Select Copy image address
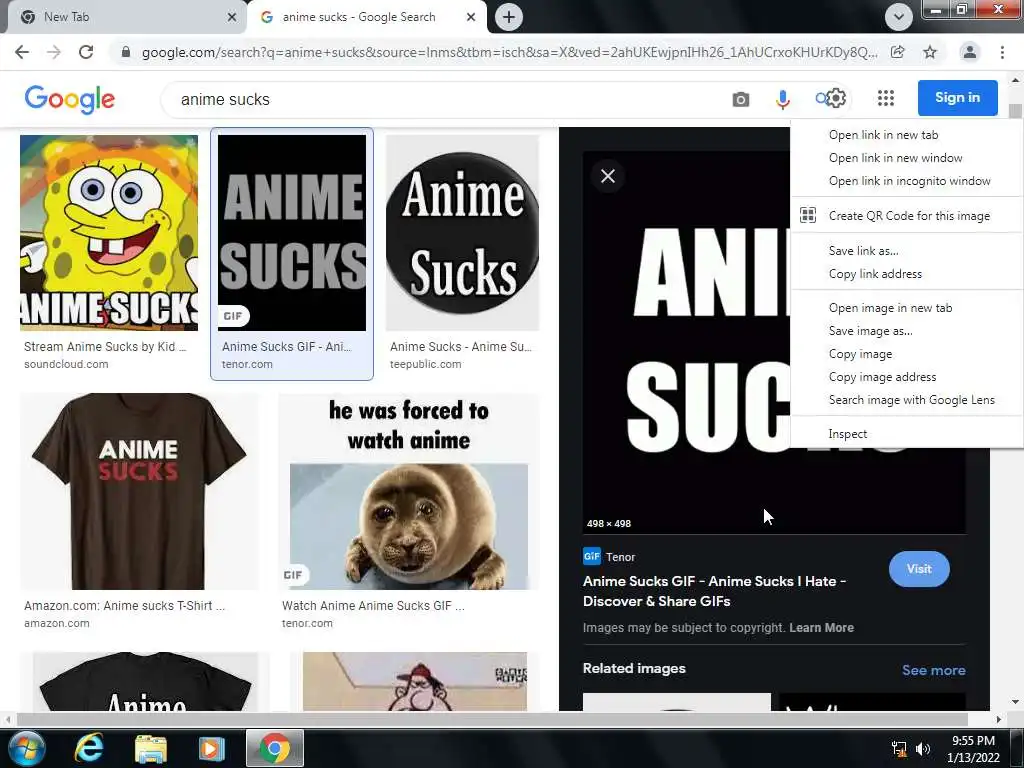Screen dimensions: 1024x768 (x=906, y=377)
